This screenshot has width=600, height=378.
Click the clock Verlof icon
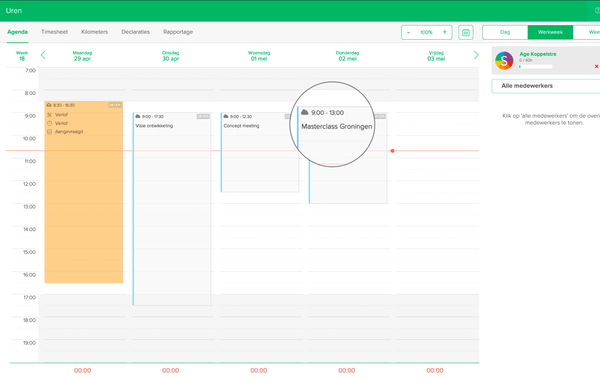point(49,123)
